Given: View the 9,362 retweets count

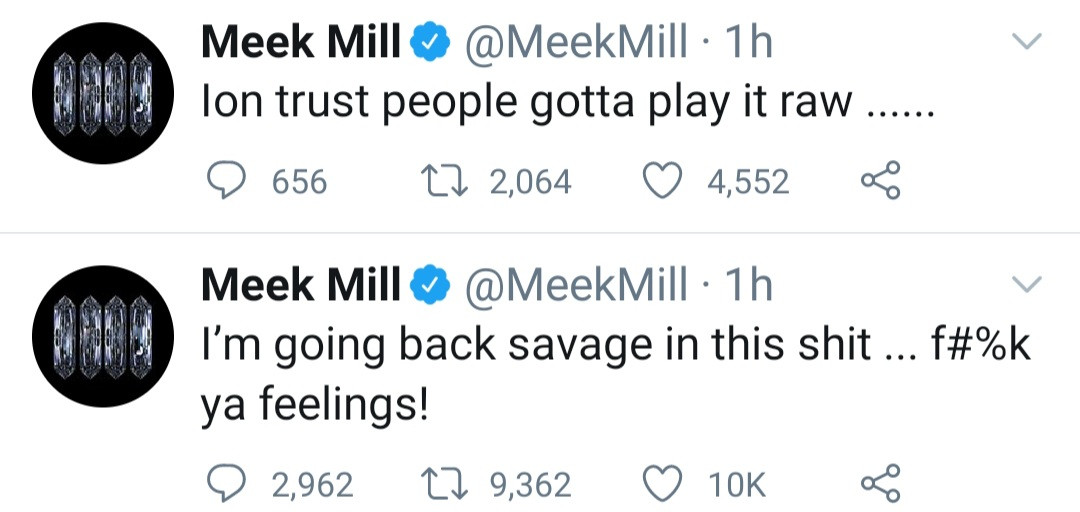Looking at the screenshot, I should coord(530,485).
